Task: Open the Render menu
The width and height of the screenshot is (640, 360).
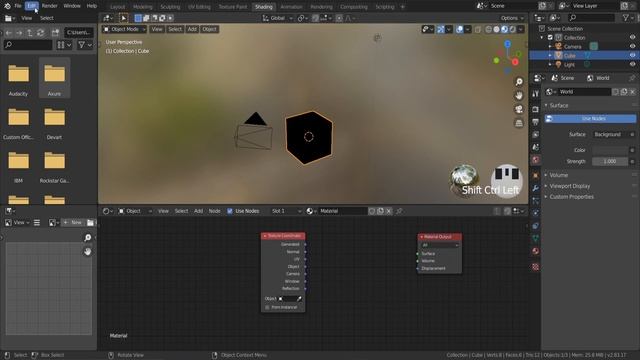Action: click(50, 6)
